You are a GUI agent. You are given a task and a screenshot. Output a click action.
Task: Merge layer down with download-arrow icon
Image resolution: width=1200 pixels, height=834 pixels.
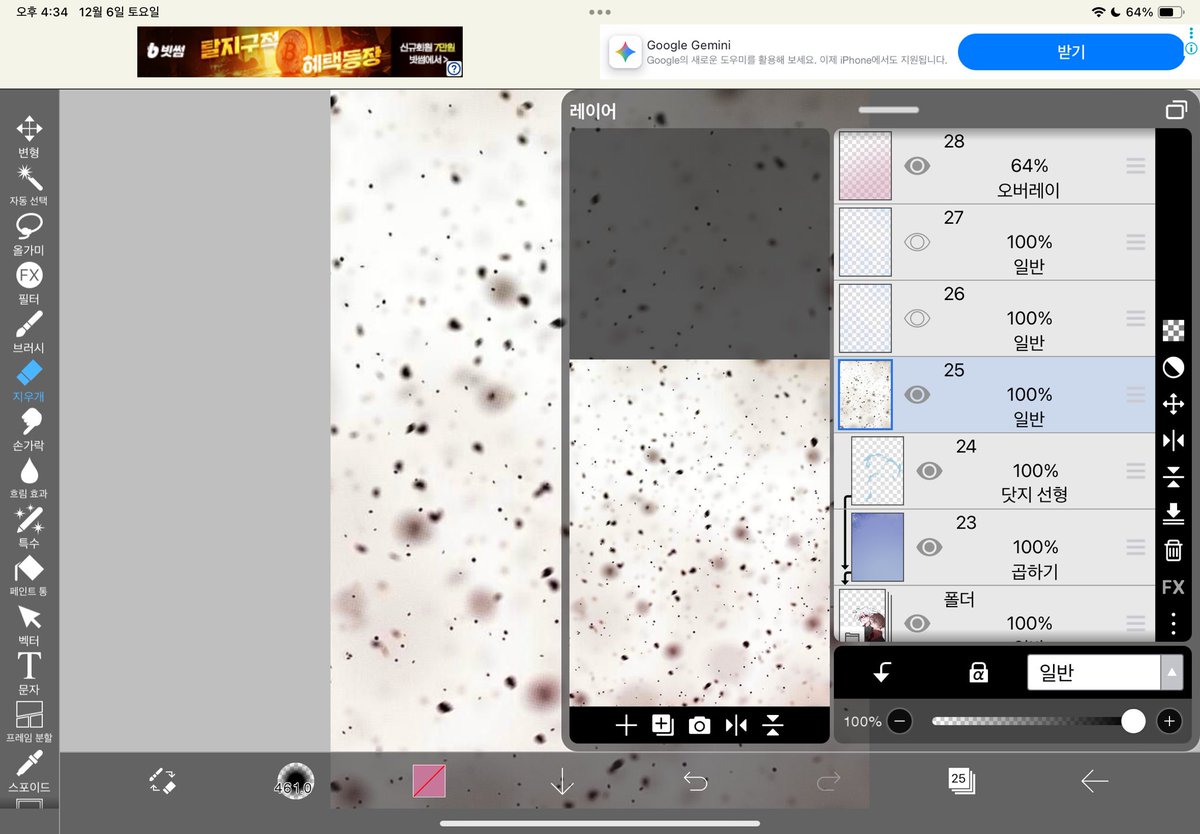(x=1174, y=514)
